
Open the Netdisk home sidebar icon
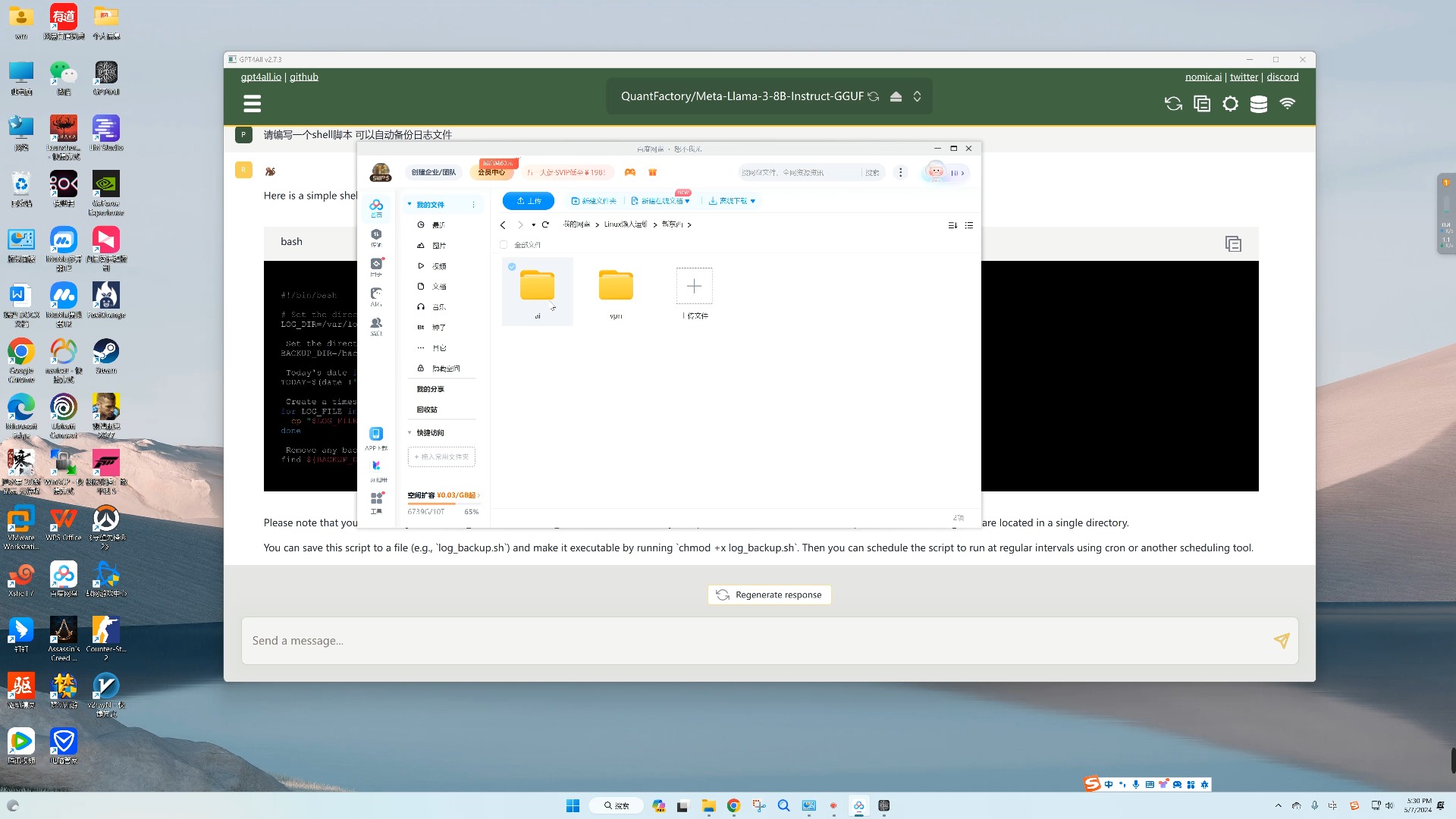(376, 208)
